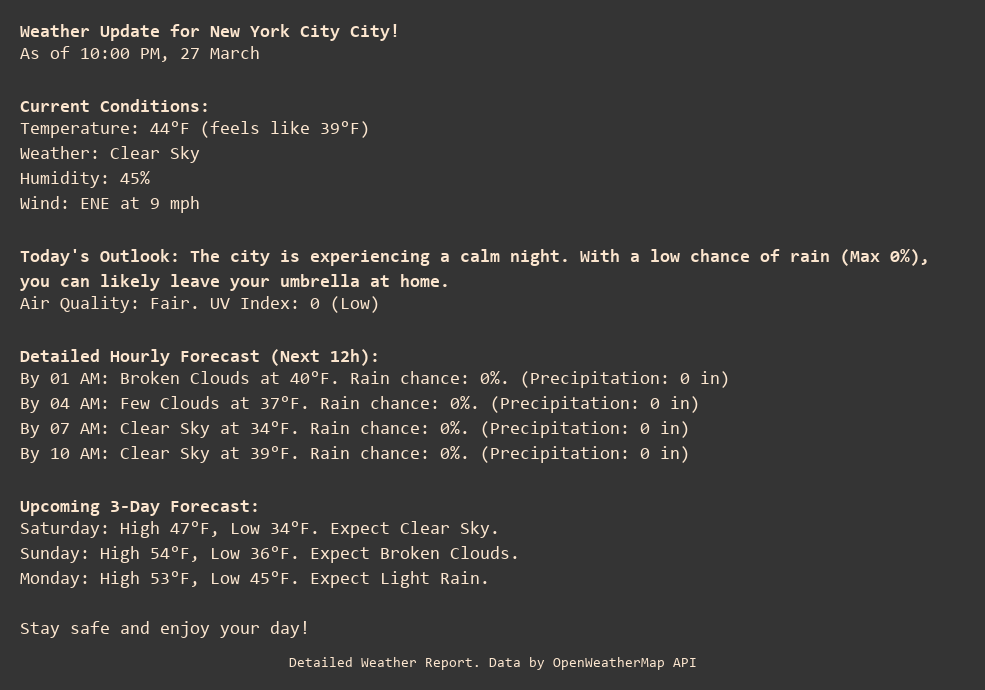Click the Today's Outlook summary text
This screenshot has width=985, height=690.
point(474,256)
